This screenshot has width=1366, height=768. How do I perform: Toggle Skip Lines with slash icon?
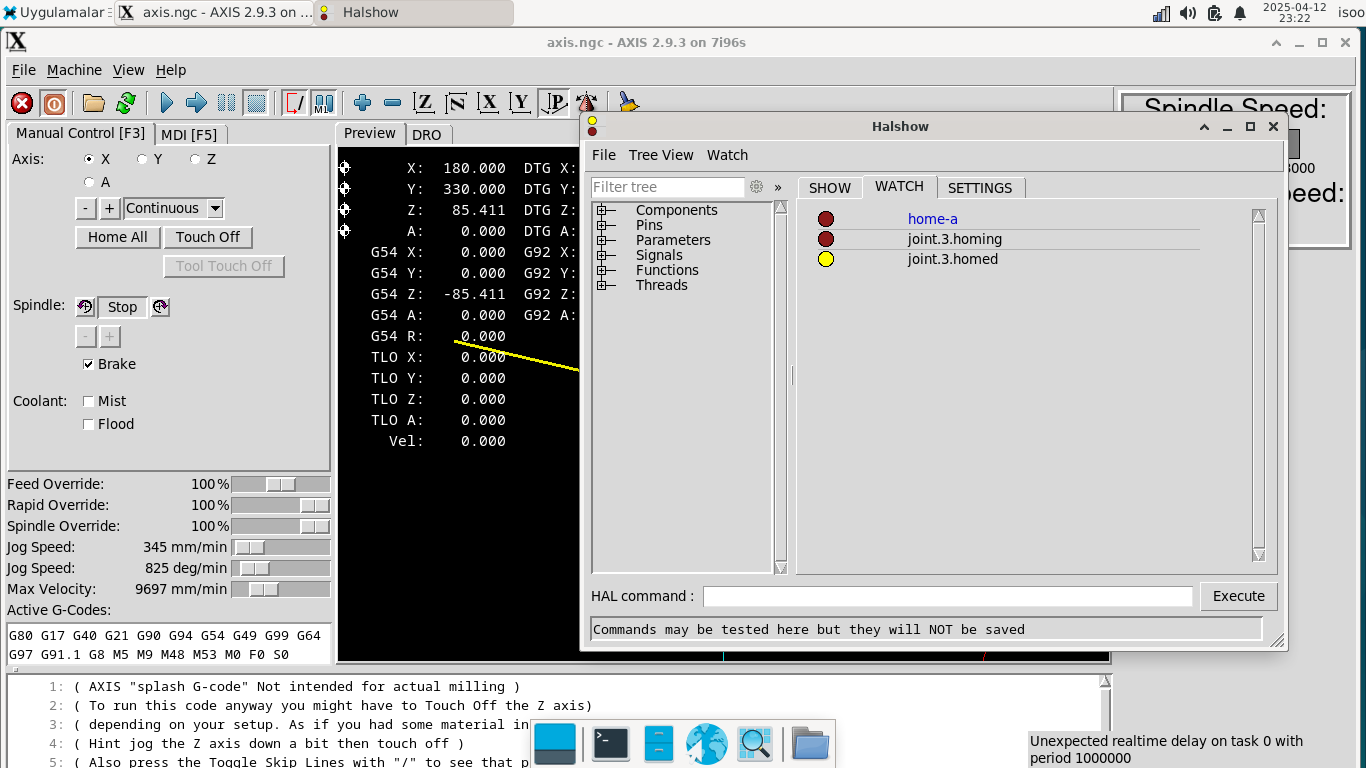pyautogui.click(x=295, y=103)
